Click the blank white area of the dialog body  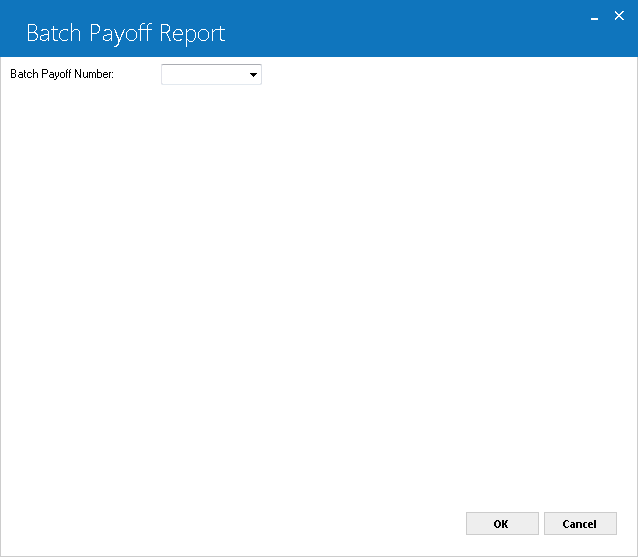pos(319,285)
